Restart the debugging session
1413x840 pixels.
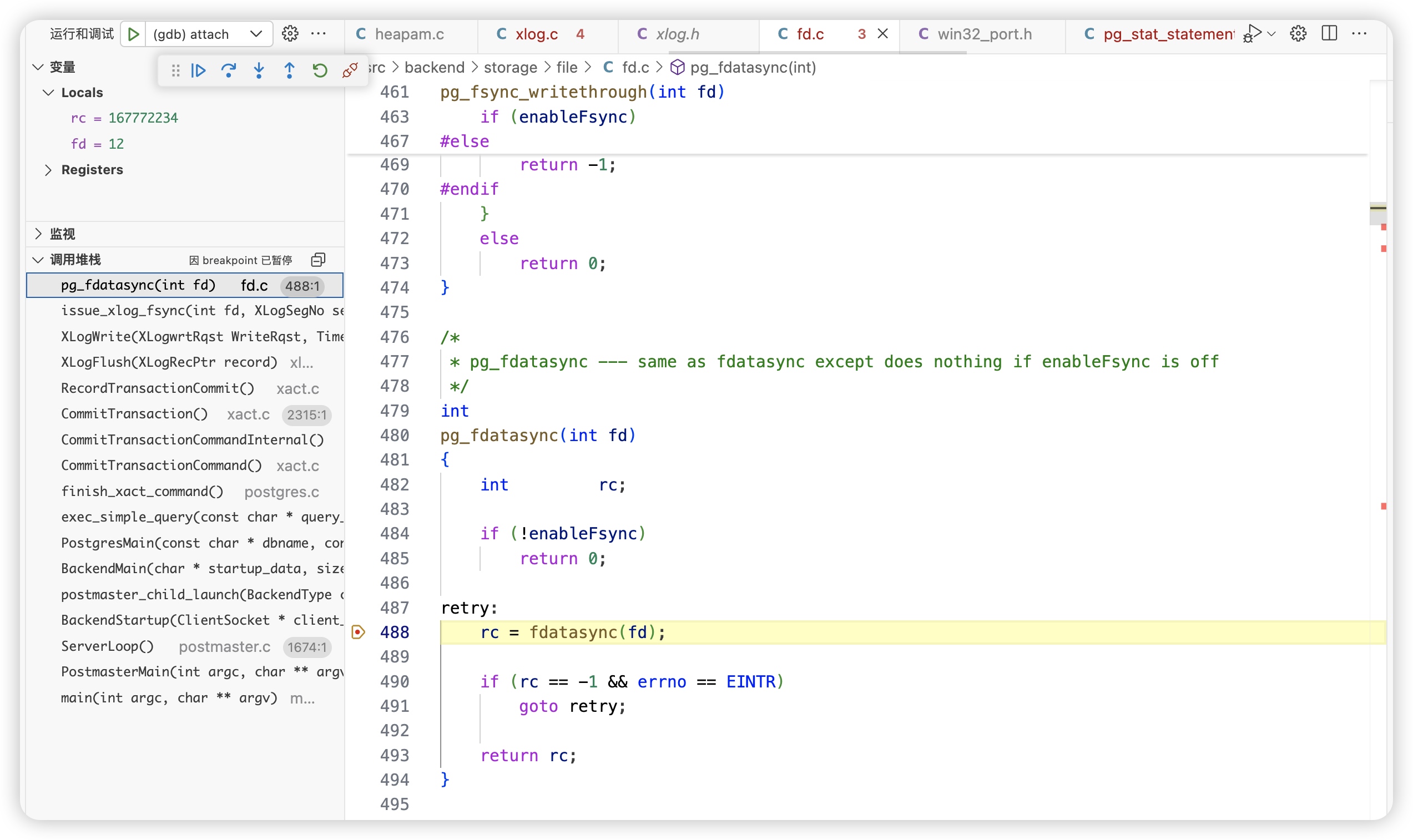pos(320,70)
